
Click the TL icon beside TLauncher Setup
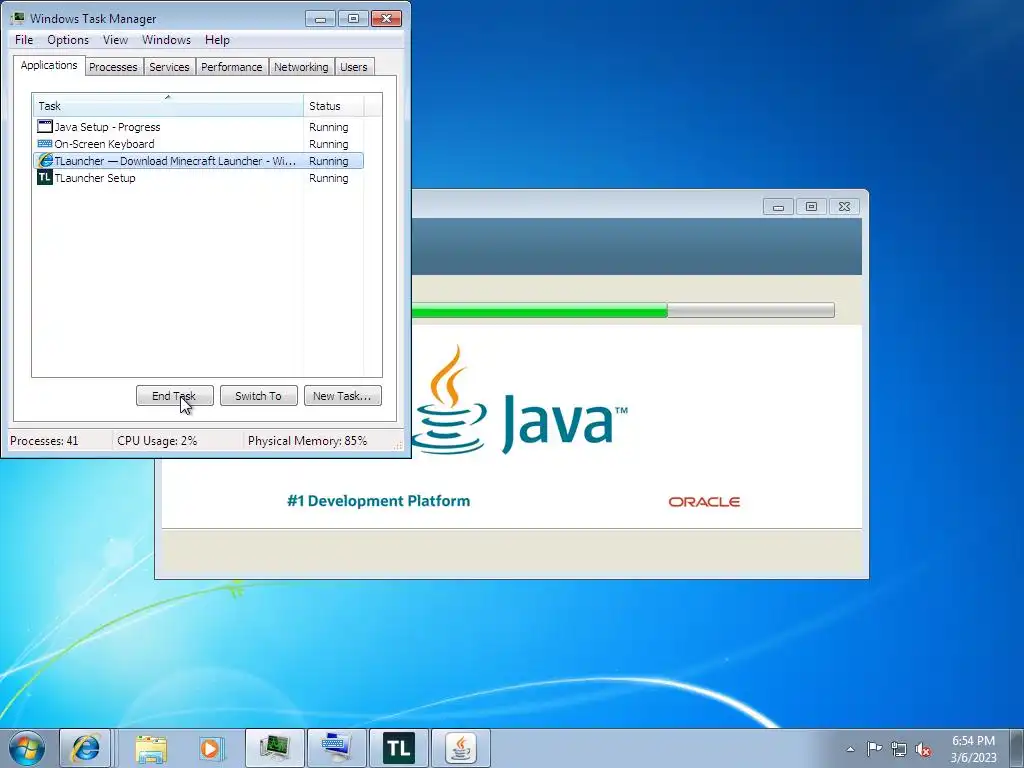pos(44,177)
